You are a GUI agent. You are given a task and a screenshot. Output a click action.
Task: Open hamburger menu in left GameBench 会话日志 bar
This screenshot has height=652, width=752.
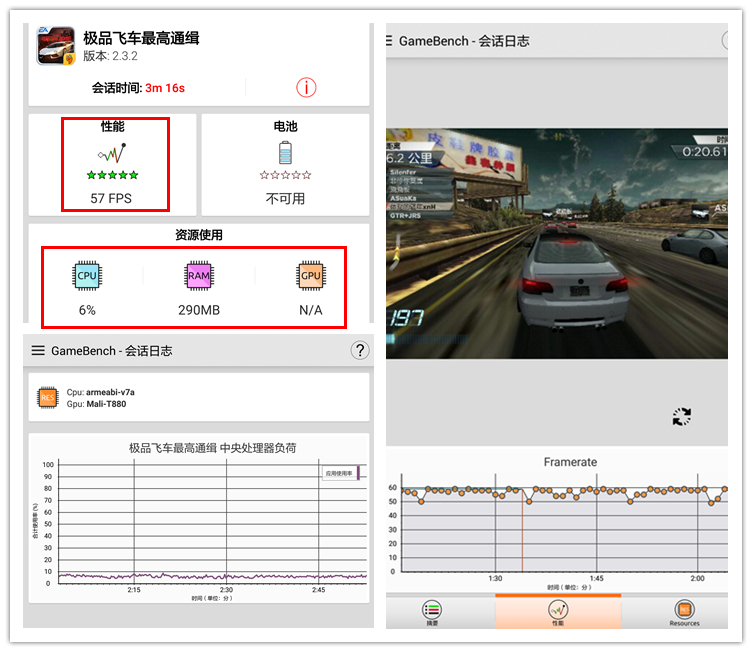38,351
